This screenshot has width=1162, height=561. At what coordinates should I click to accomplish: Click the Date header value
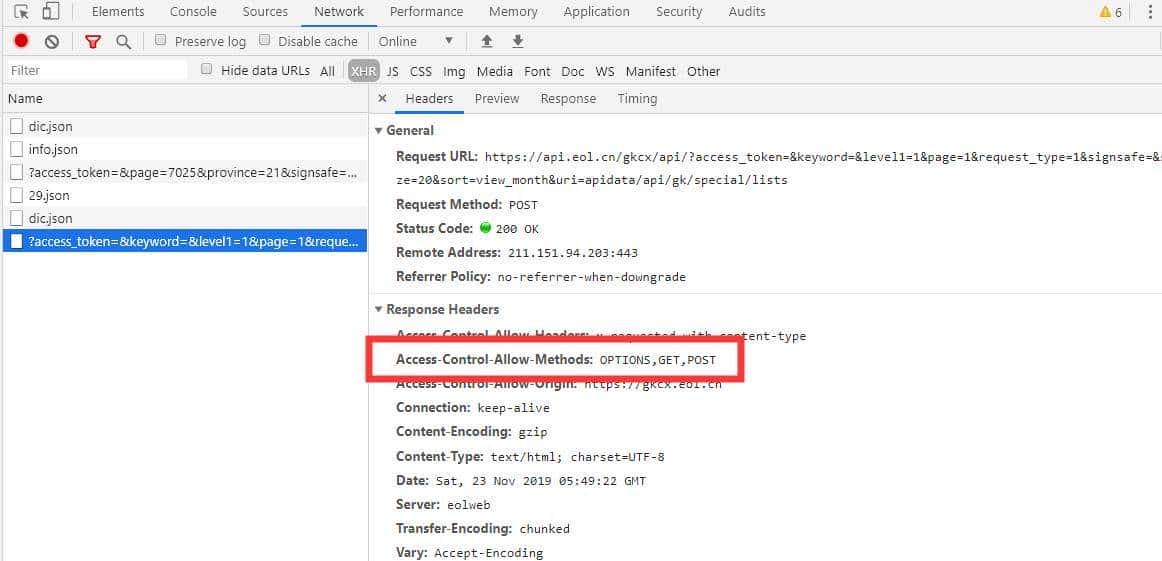point(540,481)
